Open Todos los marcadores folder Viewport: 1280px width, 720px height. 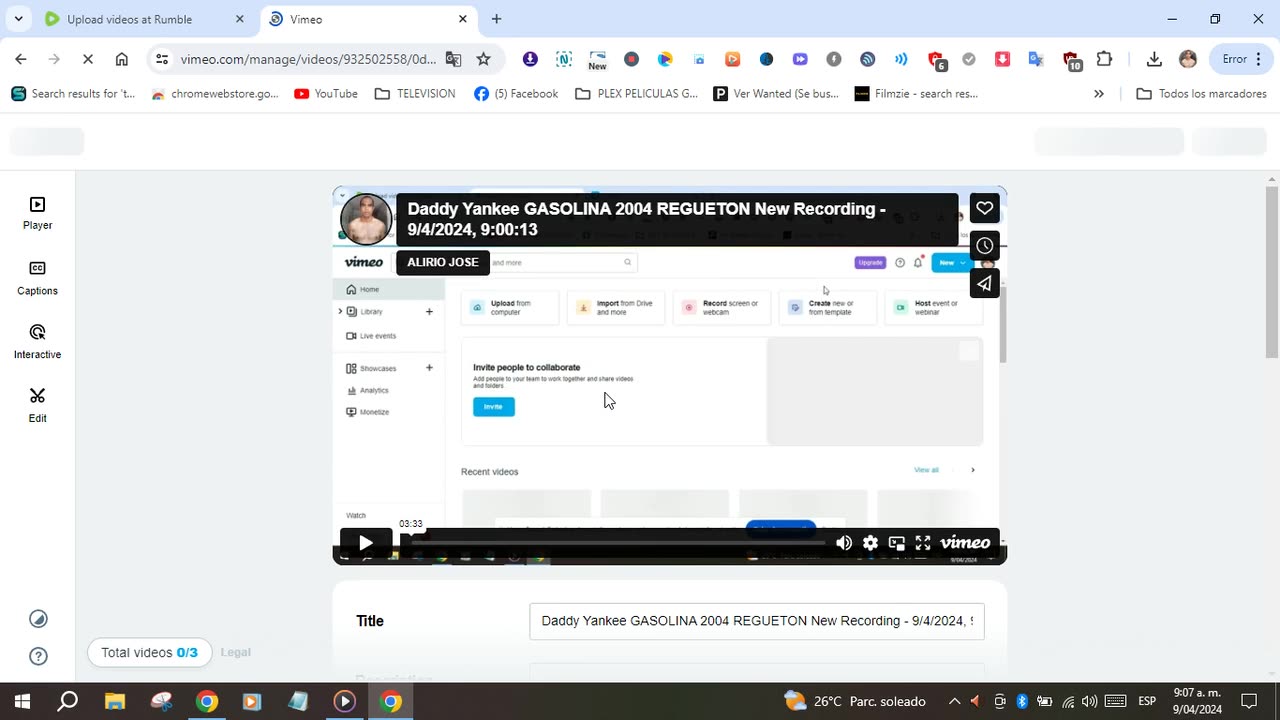[x=1203, y=94]
